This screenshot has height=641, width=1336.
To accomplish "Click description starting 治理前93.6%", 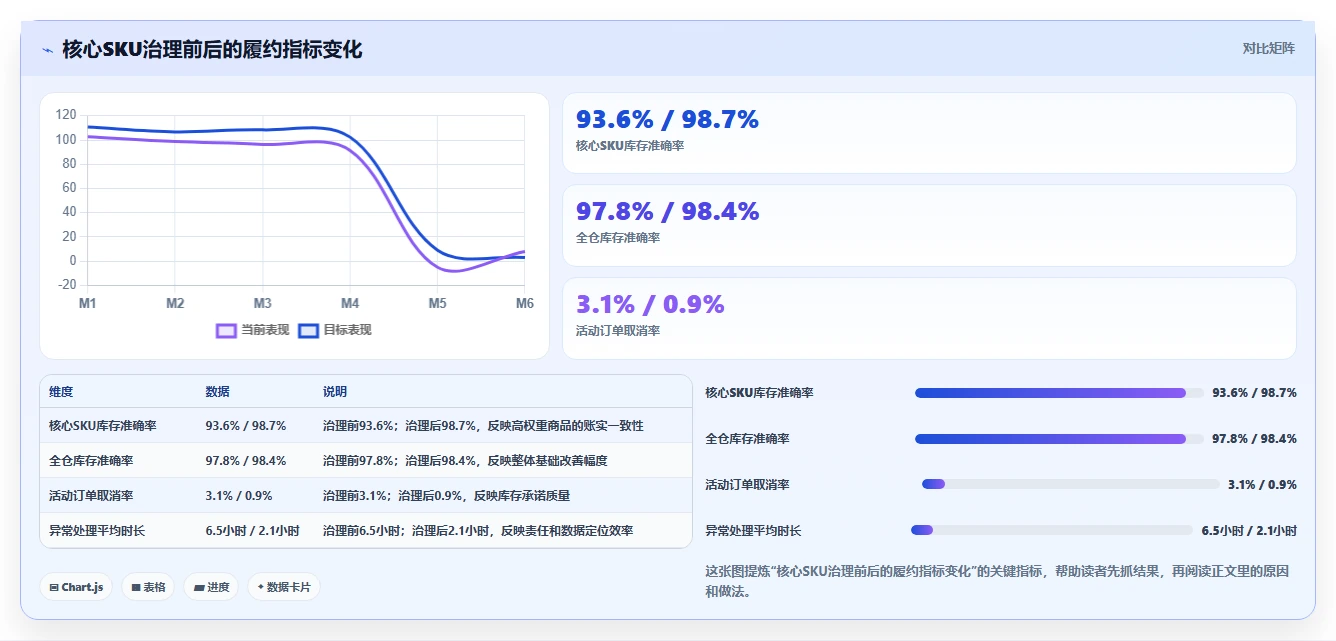I will click(x=483, y=426).
